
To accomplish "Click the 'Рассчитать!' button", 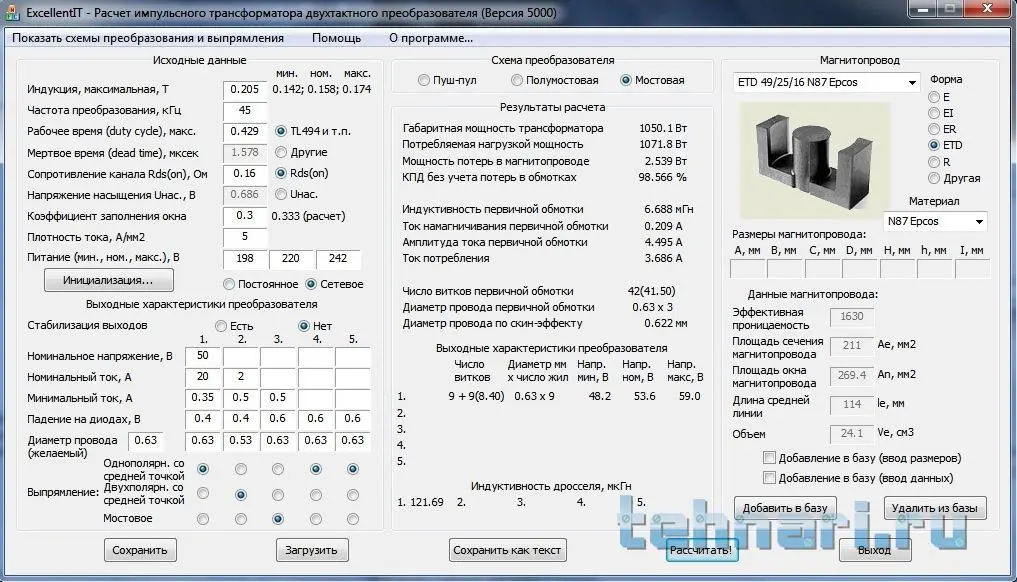I will pyautogui.click(x=701, y=550).
